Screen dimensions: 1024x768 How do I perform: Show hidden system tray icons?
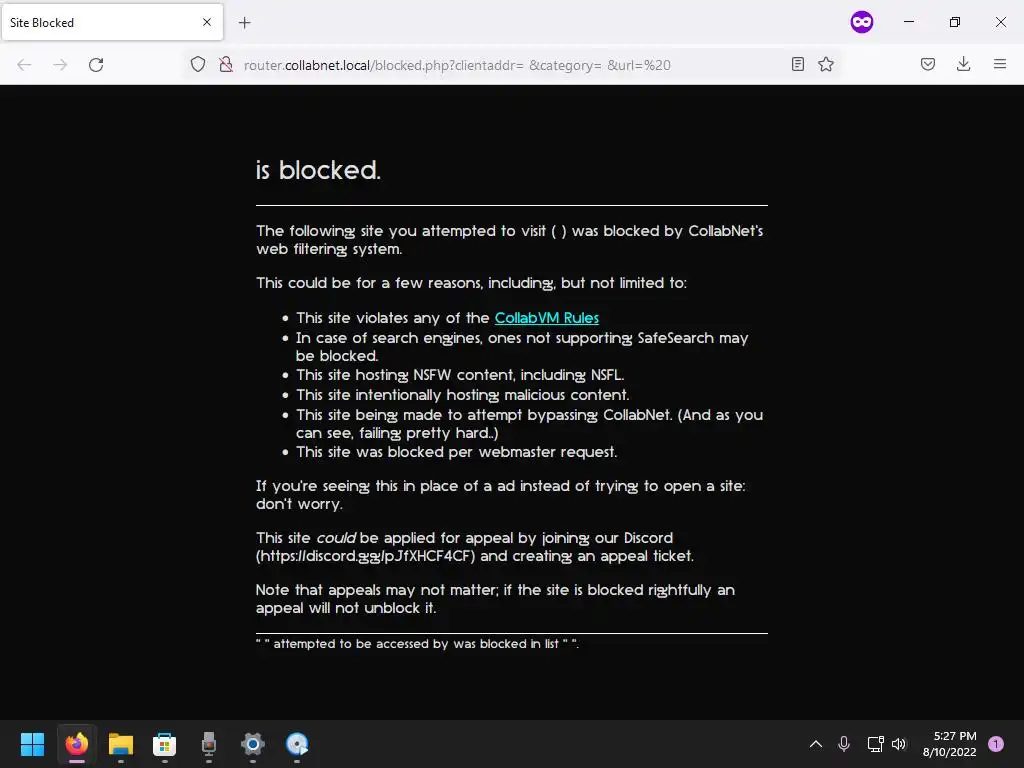pos(816,744)
